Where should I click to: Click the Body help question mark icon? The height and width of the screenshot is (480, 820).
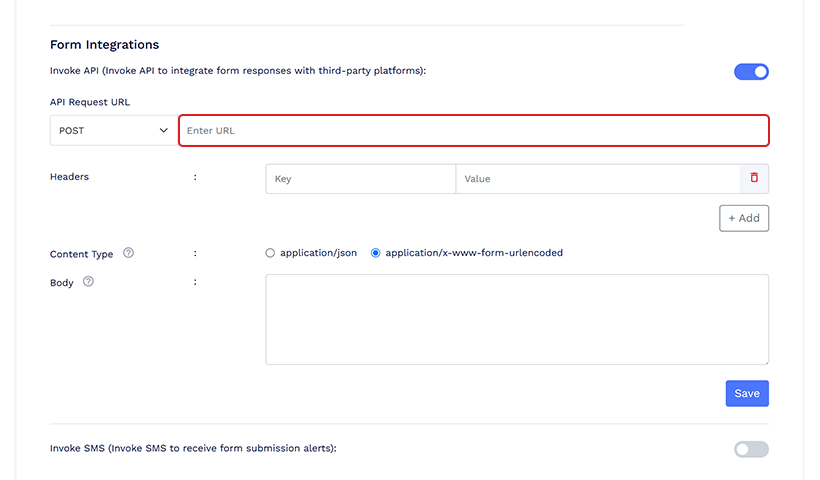point(88,282)
